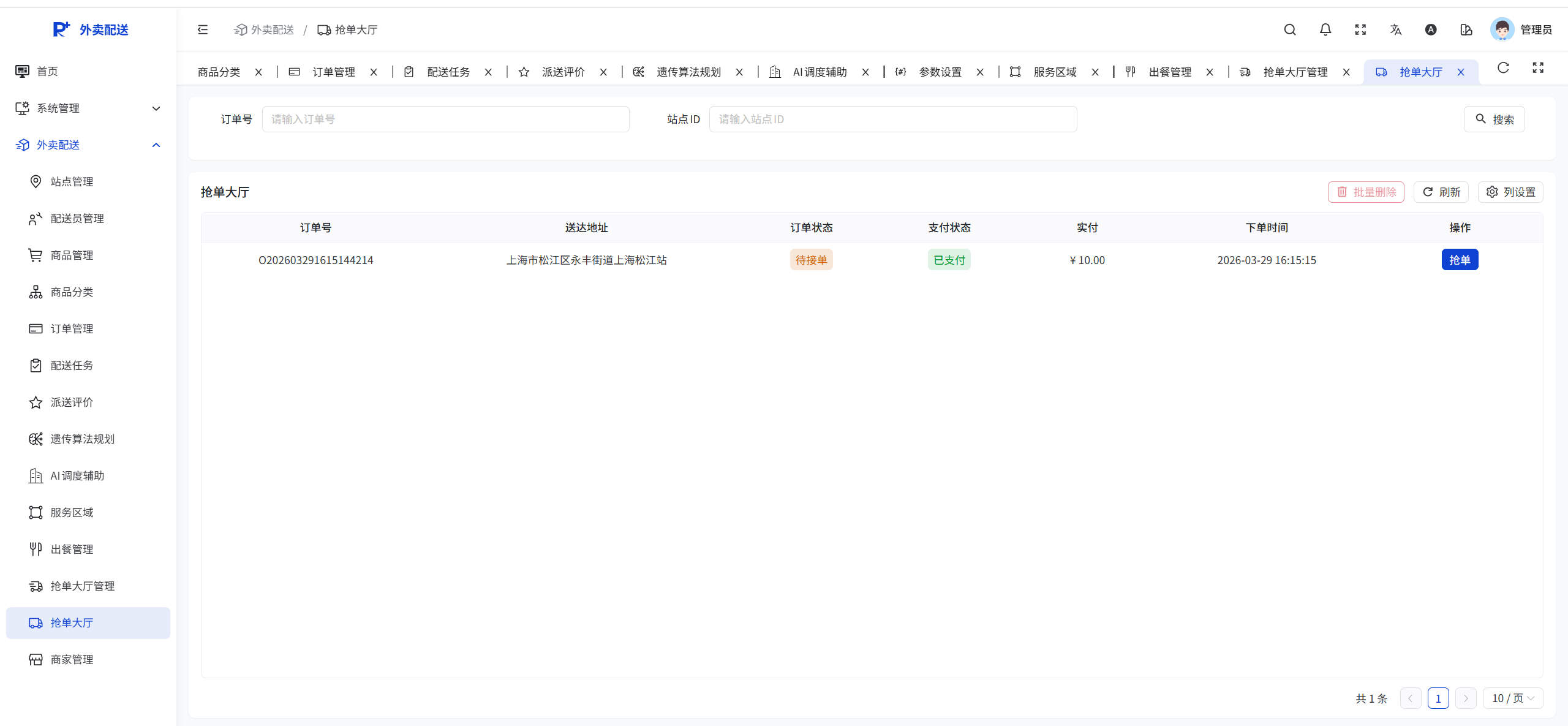Open 列设置 column settings
This screenshot has height=726, width=1568.
click(1510, 192)
